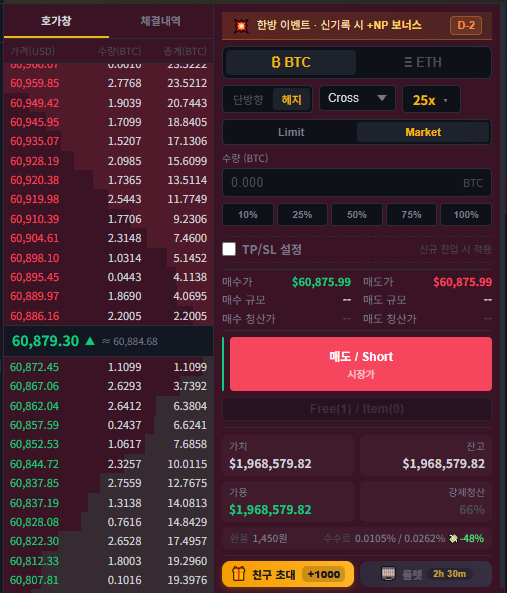The width and height of the screenshot is (507, 593).
Task: Set quantity to 75%
Action: [411, 214]
